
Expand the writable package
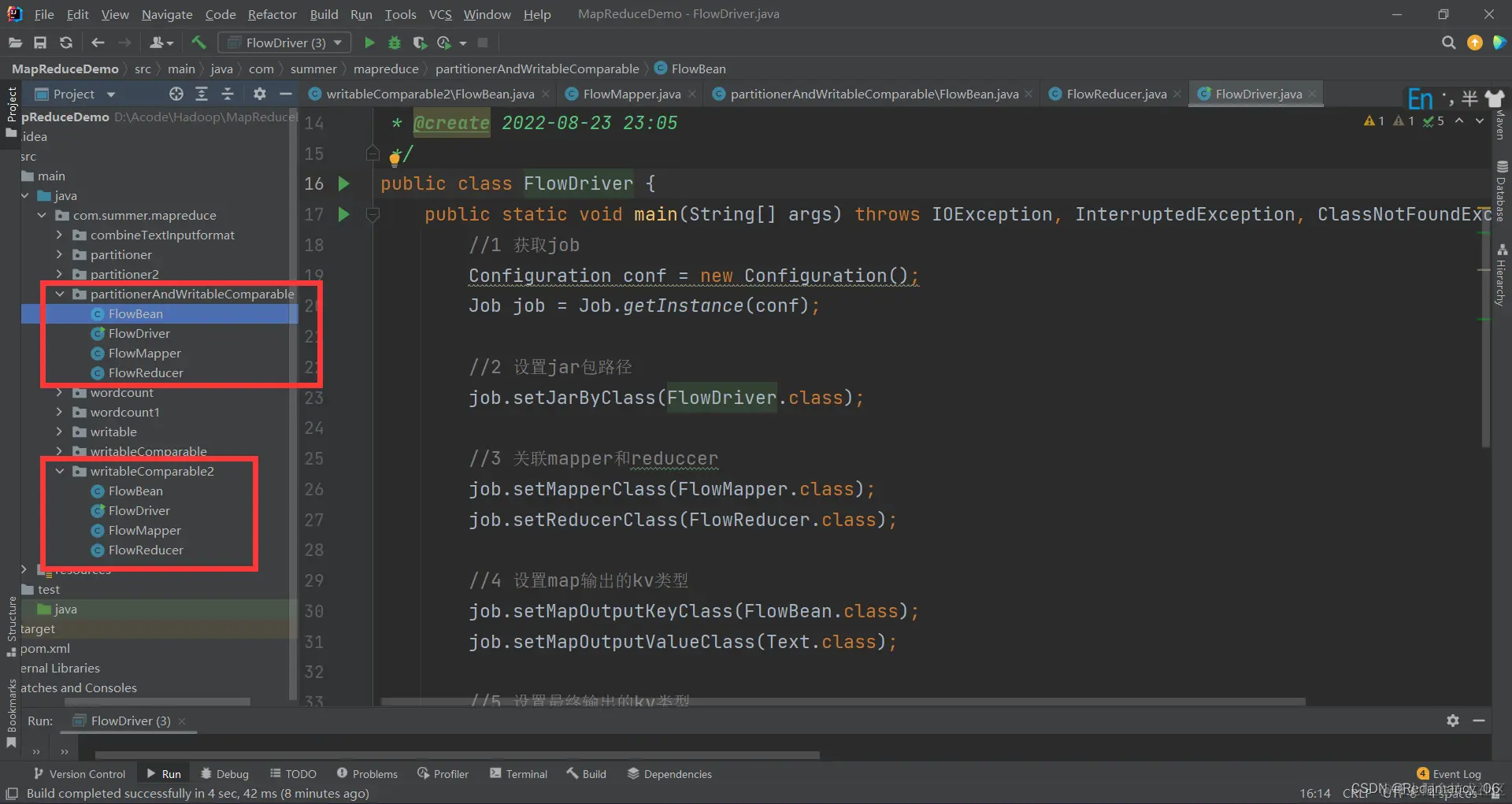60,432
